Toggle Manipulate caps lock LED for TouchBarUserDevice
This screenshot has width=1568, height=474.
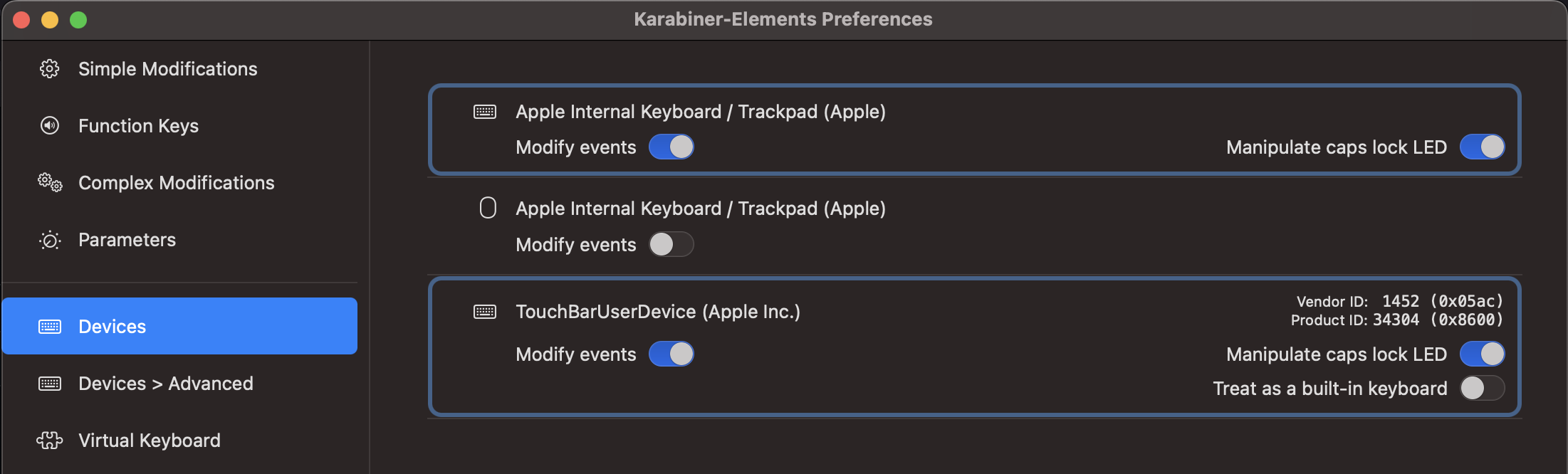[1482, 354]
